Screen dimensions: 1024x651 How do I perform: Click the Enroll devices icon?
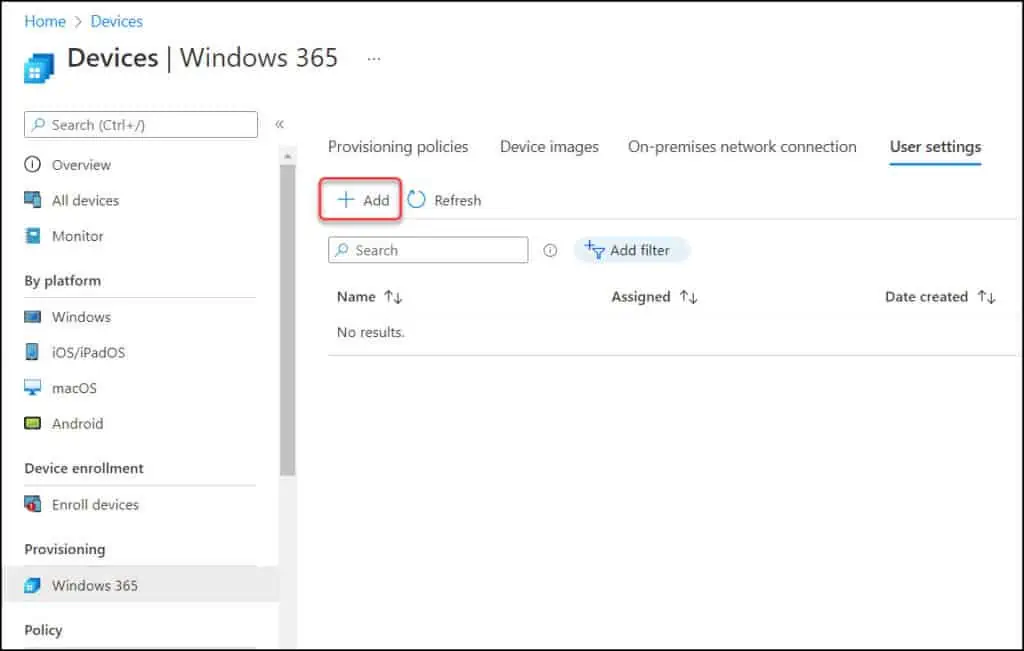point(33,504)
